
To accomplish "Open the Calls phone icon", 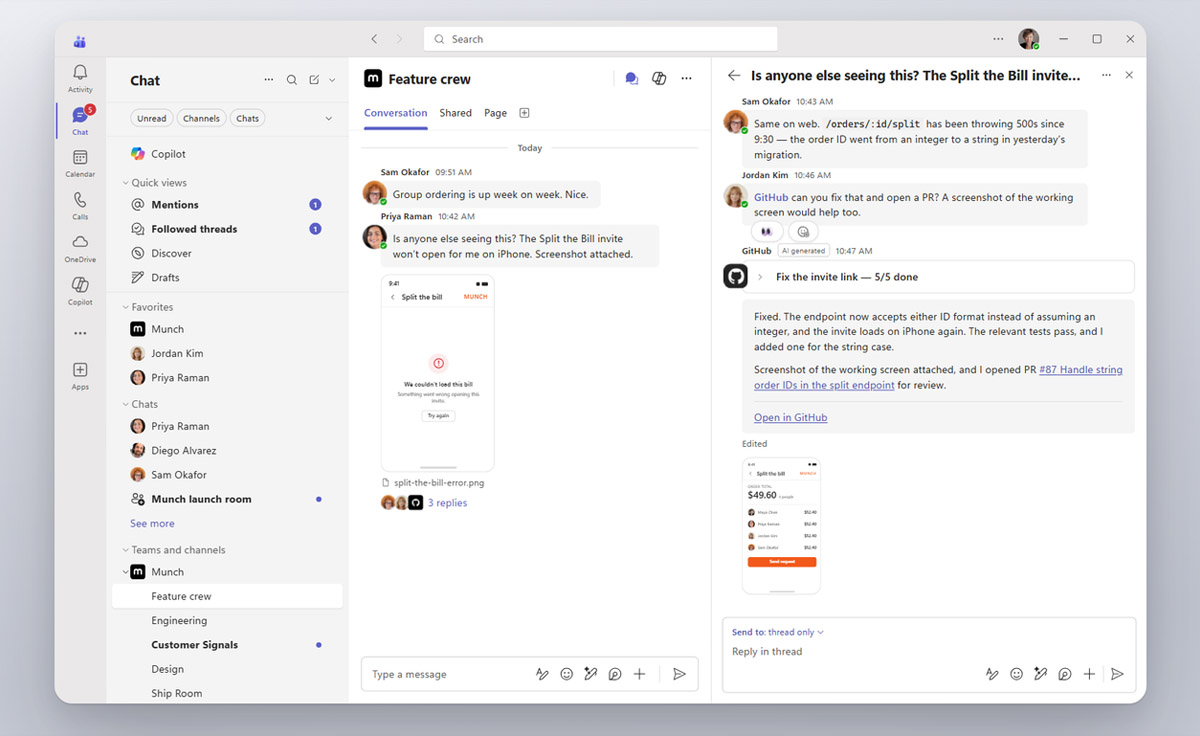I will pyautogui.click(x=80, y=200).
